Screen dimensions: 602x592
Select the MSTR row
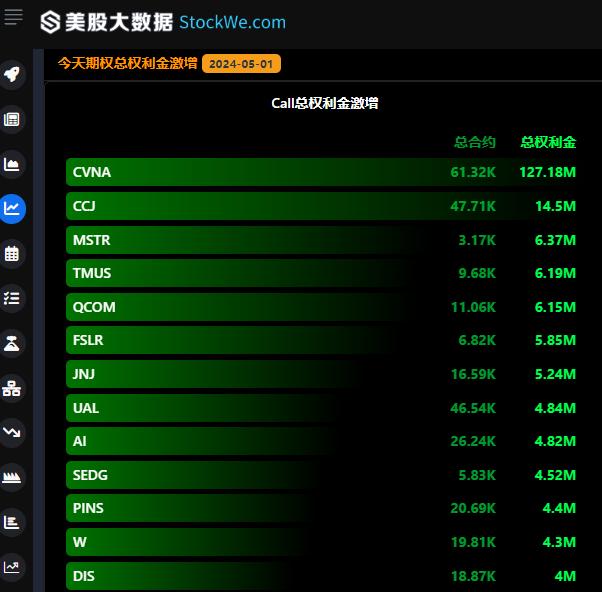[x=321, y=240]
